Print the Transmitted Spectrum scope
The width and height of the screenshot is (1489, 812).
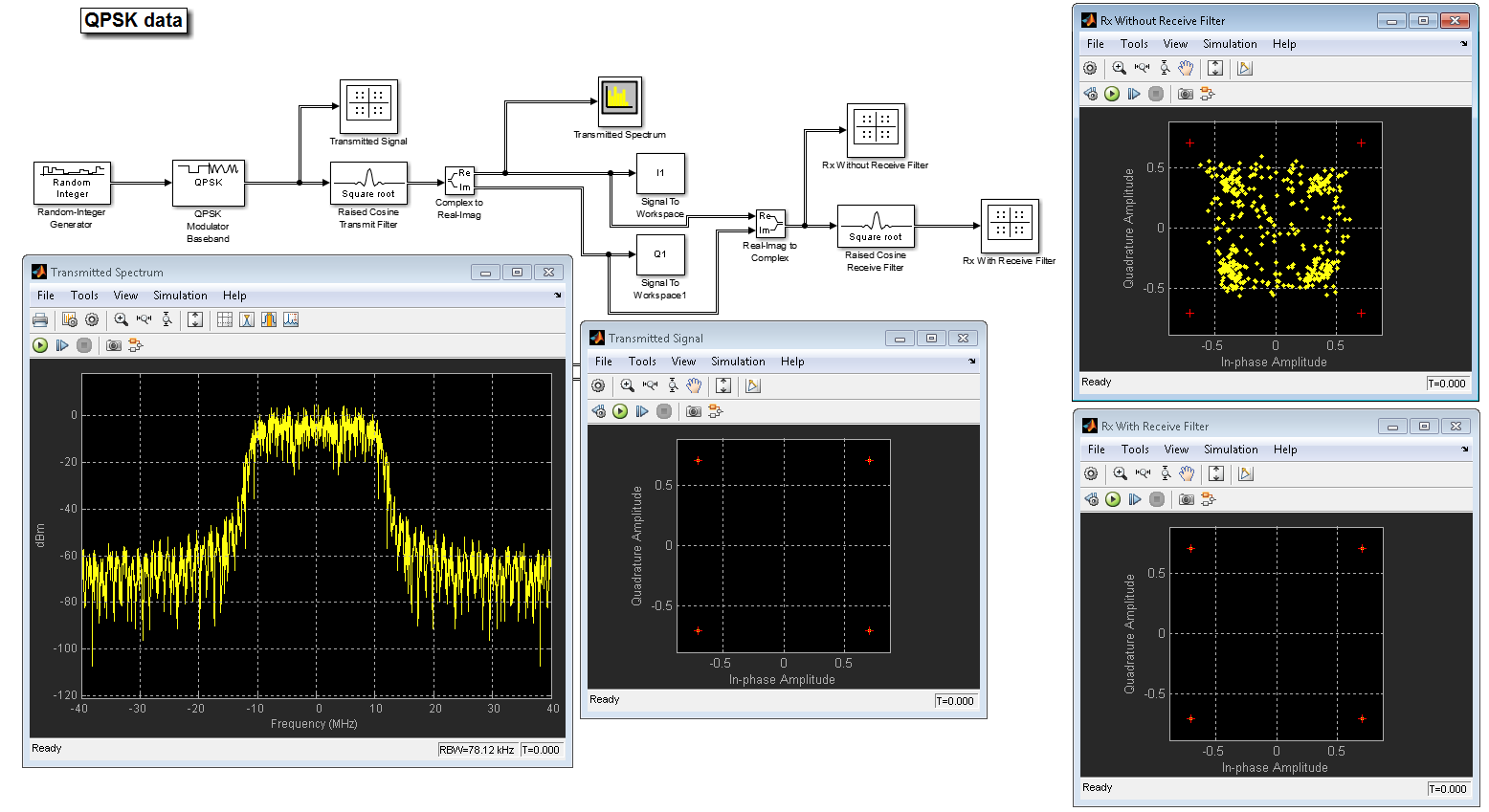click(x=40, y=319)
